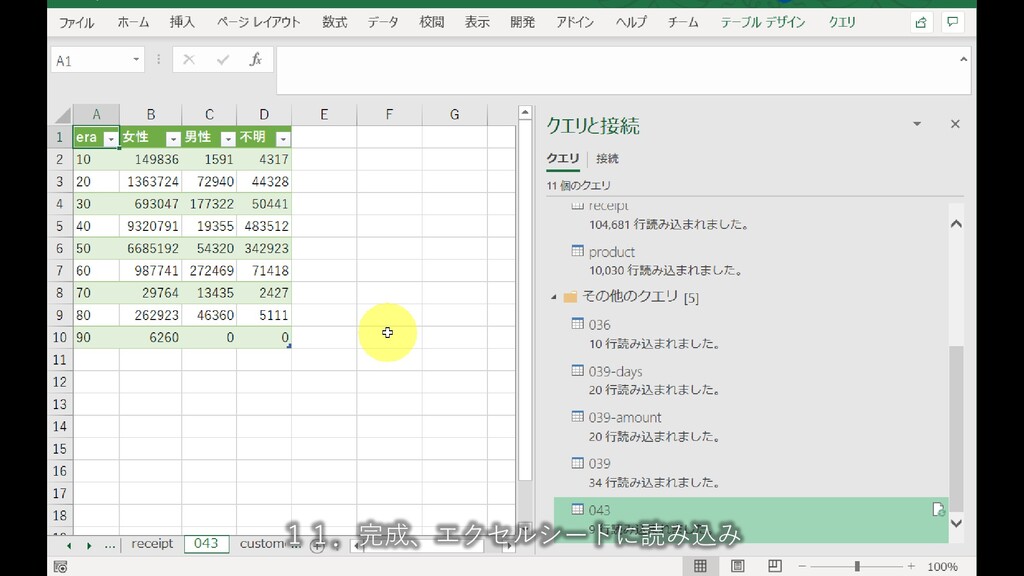The height and width of the screenshot is (576, 1024).
Task: Switch to Normal view in status bar
Action: (x=700, y=566)
